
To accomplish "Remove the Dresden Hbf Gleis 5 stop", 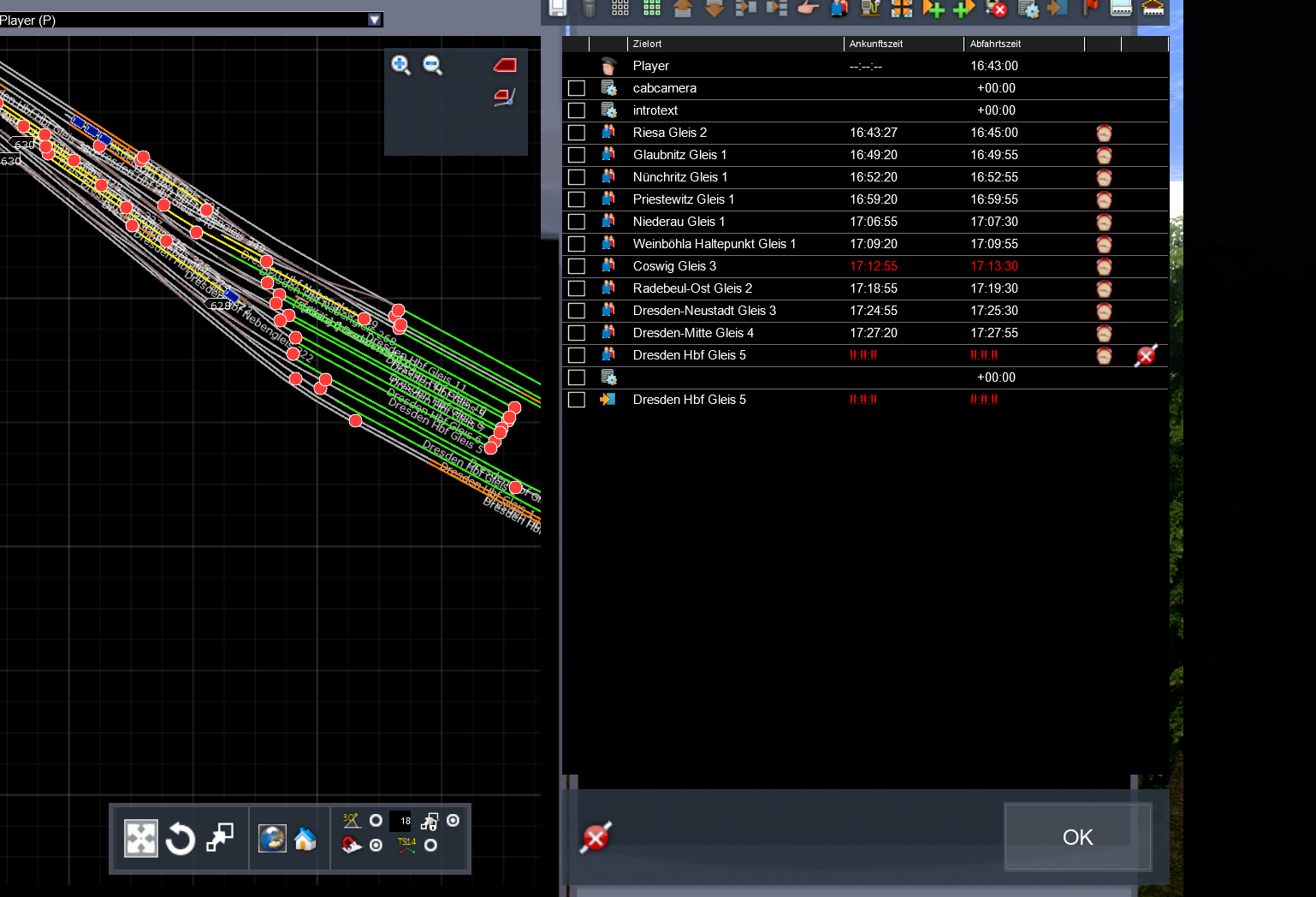I will 1146,356.
